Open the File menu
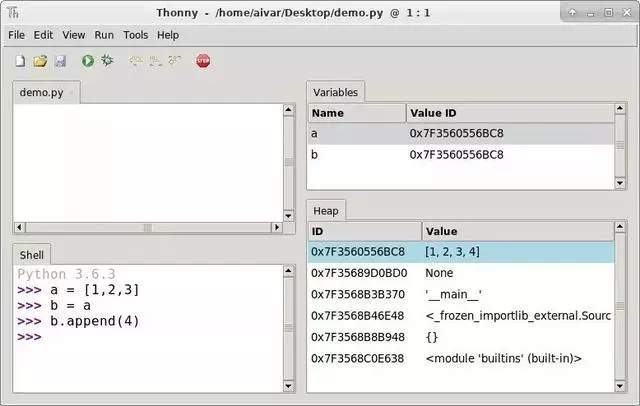This screenshot has width=640, height=406. pyautogui.click(x=16, y=35)
